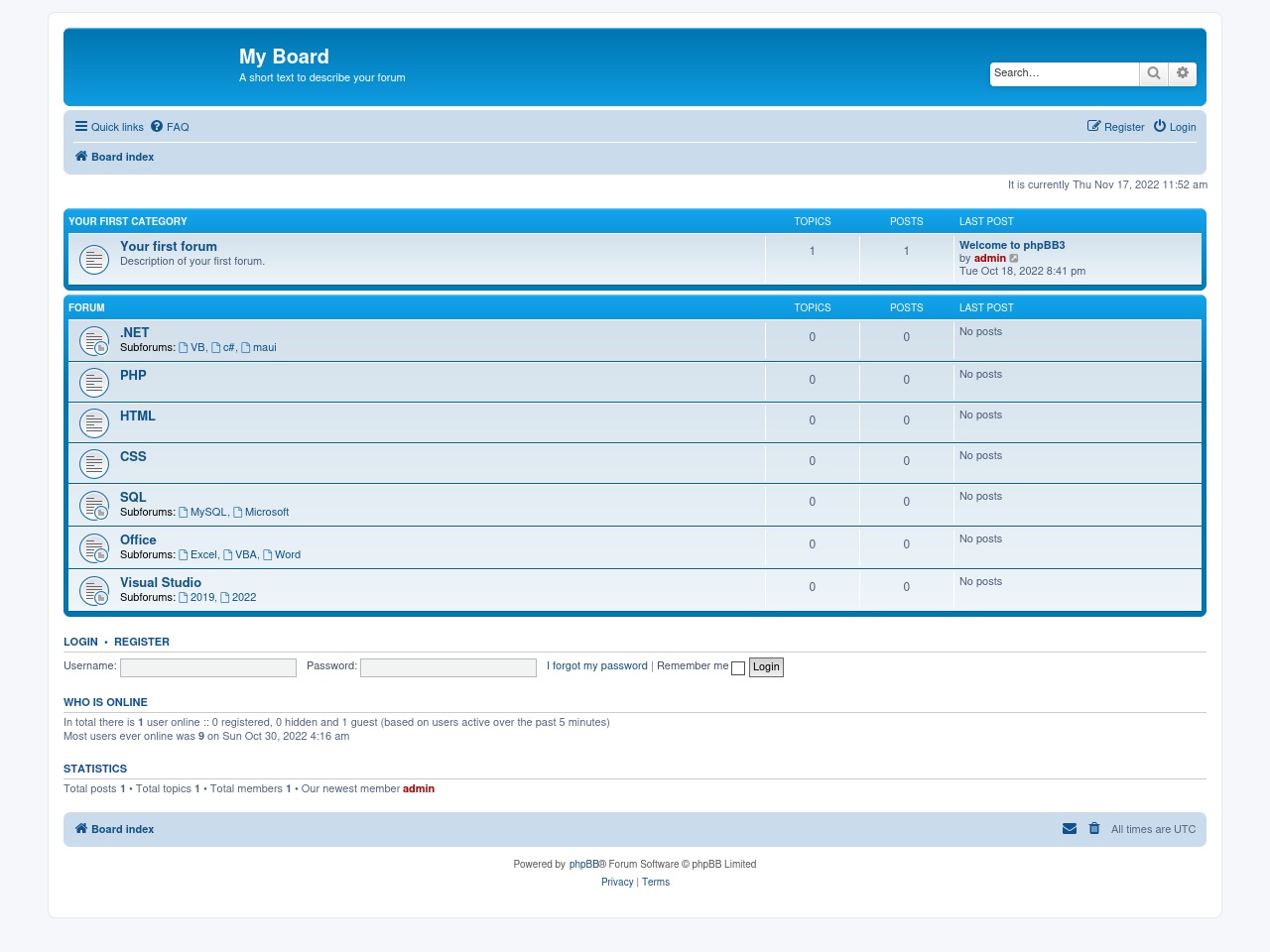Open the VBA subforum
The height and width of the screenshot is (952, 1270).
tap(240, 554)
